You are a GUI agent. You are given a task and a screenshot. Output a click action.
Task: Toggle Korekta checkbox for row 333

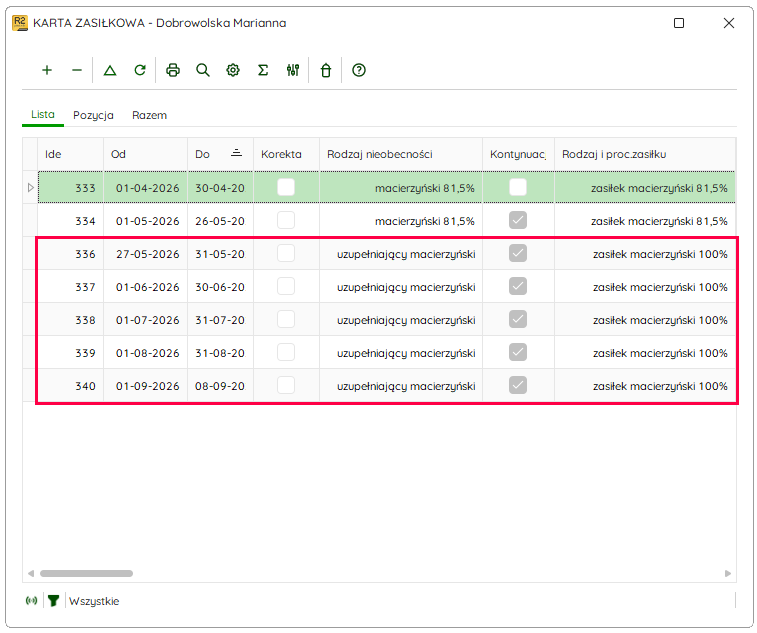point(286,187)
